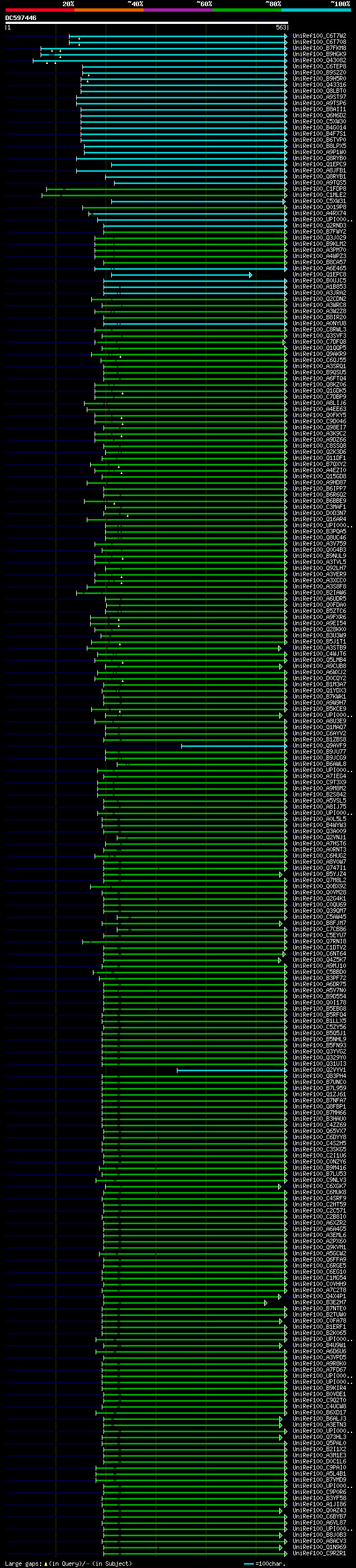The height and width of the screenshot is (1568, 356).
Task: Click the orange ~40% identity legend segment
Action: 109,10
